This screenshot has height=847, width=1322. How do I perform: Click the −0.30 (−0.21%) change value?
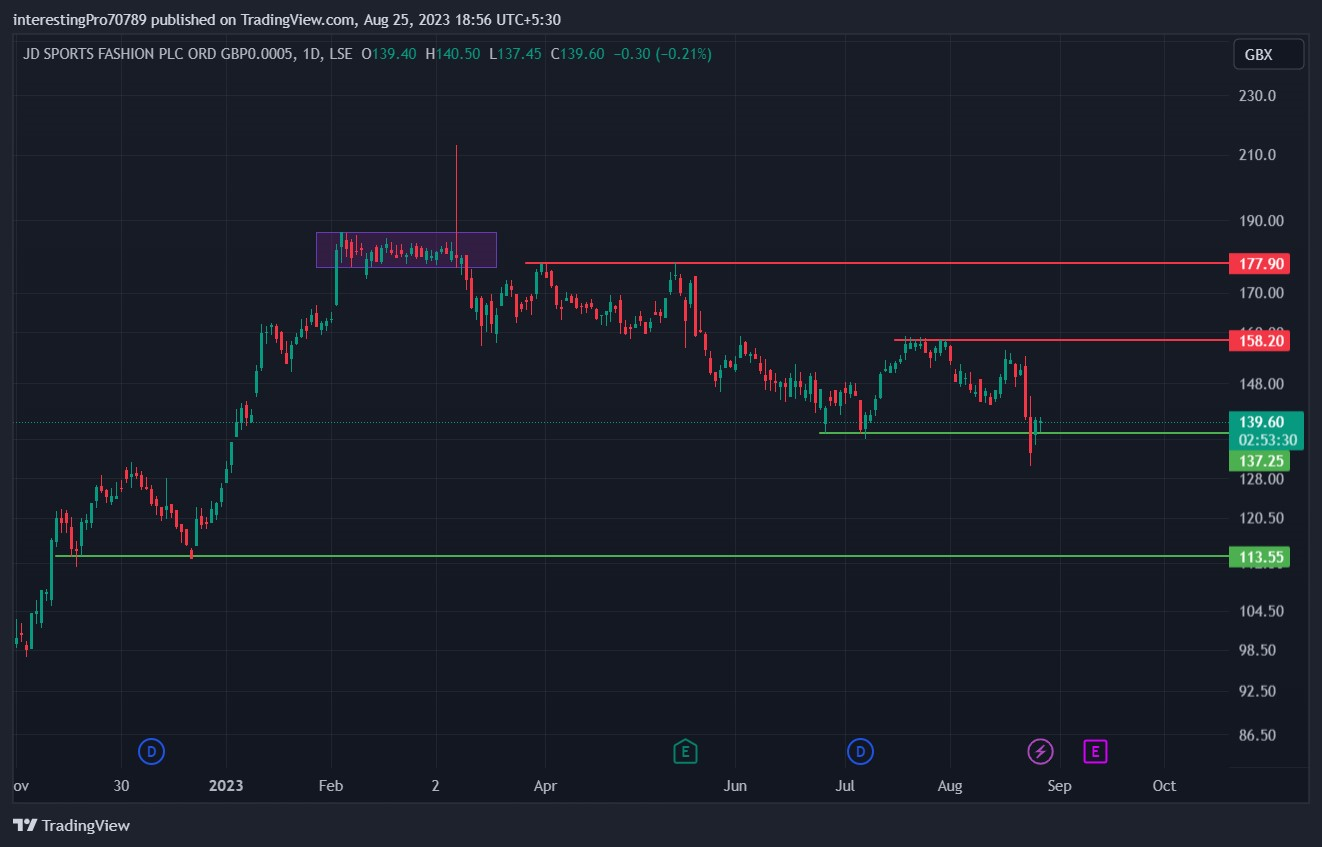pos(662,54)
